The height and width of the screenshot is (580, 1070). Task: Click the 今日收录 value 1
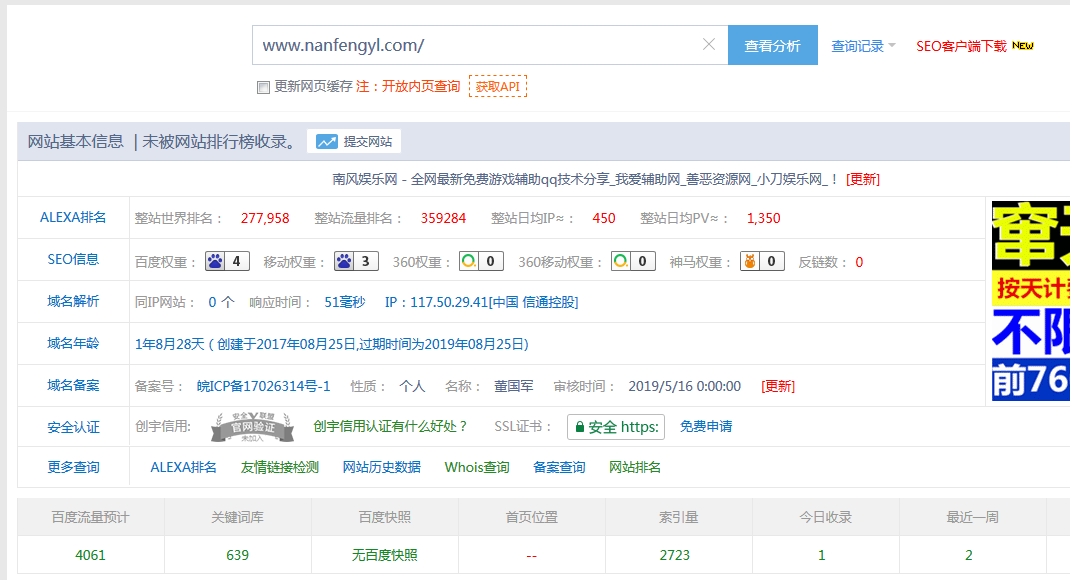pyautogui.click(x=822, y=555)
